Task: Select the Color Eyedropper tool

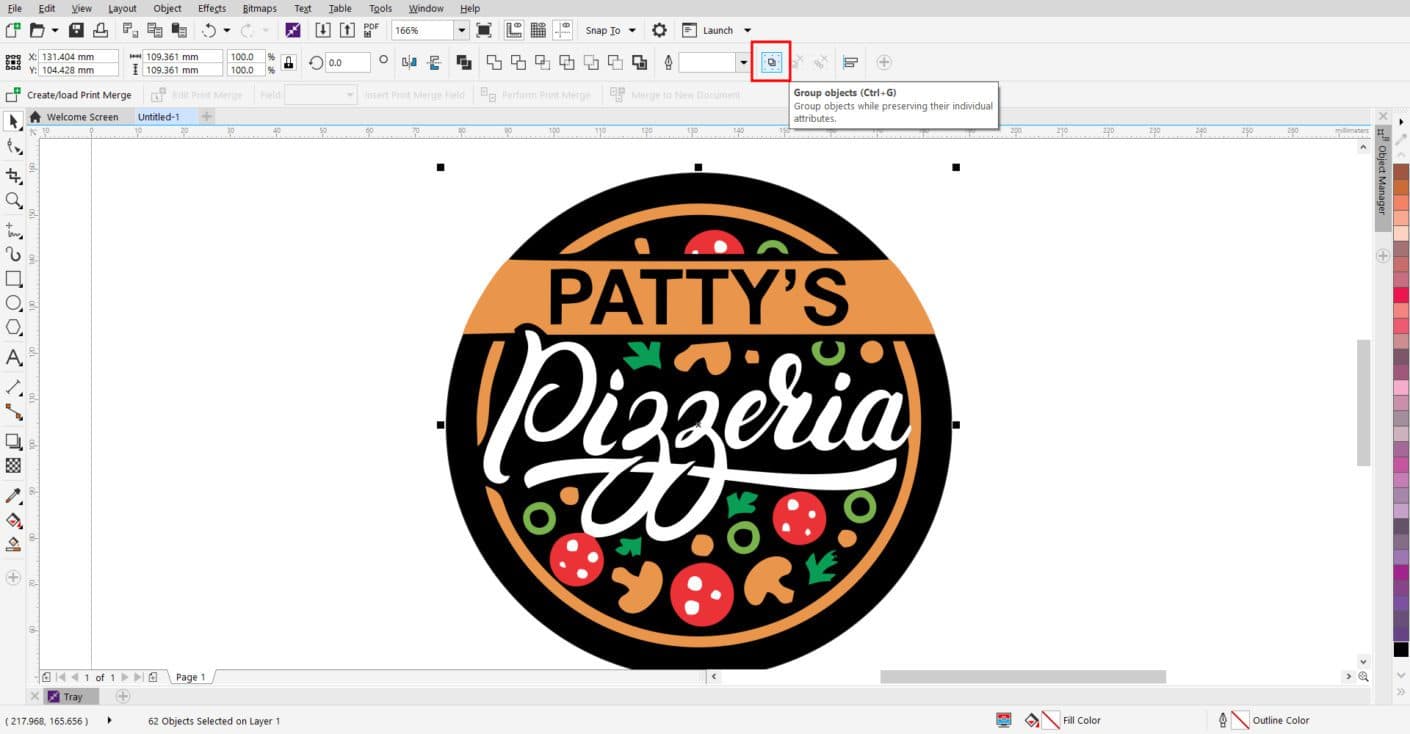Action: coord(14,496)
